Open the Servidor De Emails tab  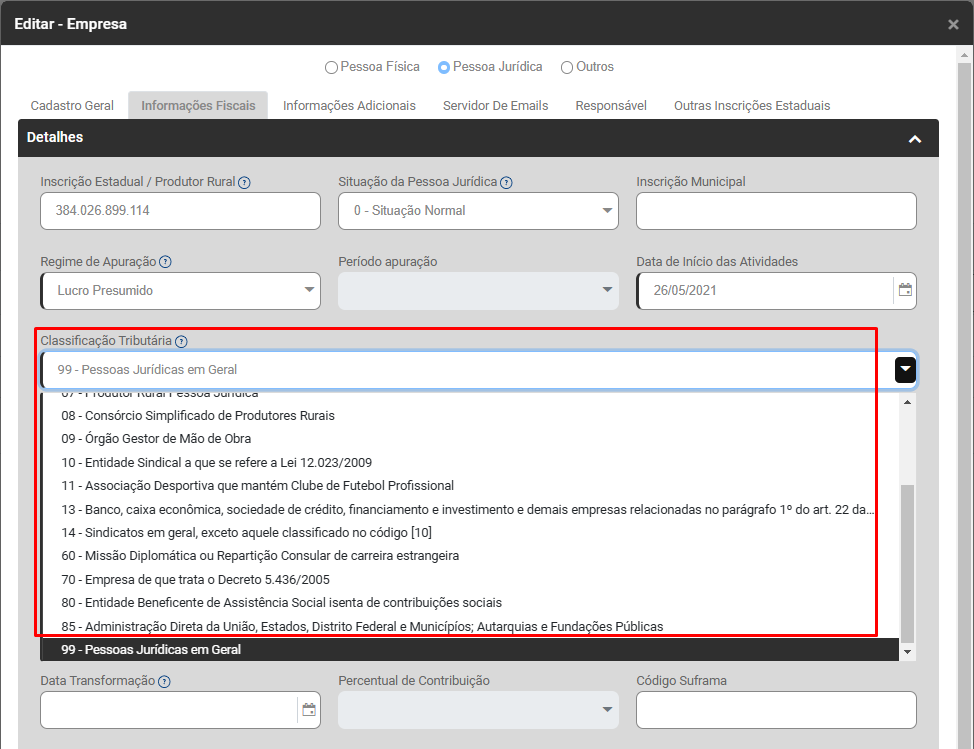(495, 106)
